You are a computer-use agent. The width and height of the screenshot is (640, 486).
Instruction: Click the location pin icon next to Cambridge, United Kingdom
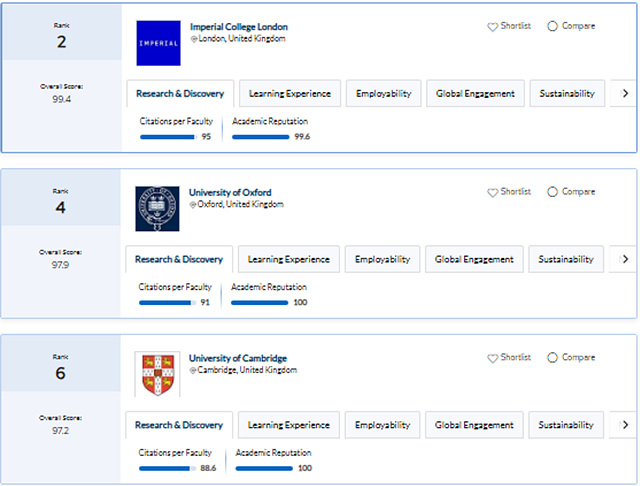point(193,371)
